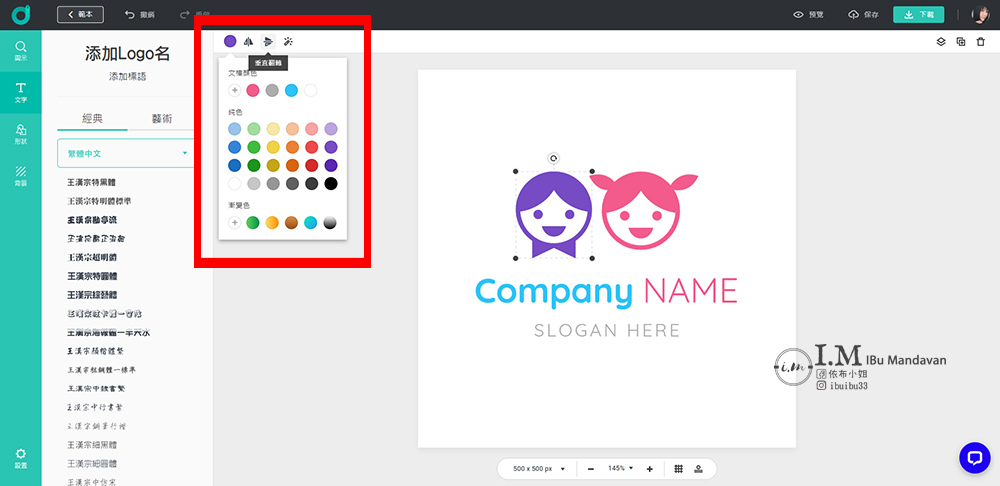Select the blue Company text on canvas
This screenshot has height=486, width=1000.
[554, 291]
